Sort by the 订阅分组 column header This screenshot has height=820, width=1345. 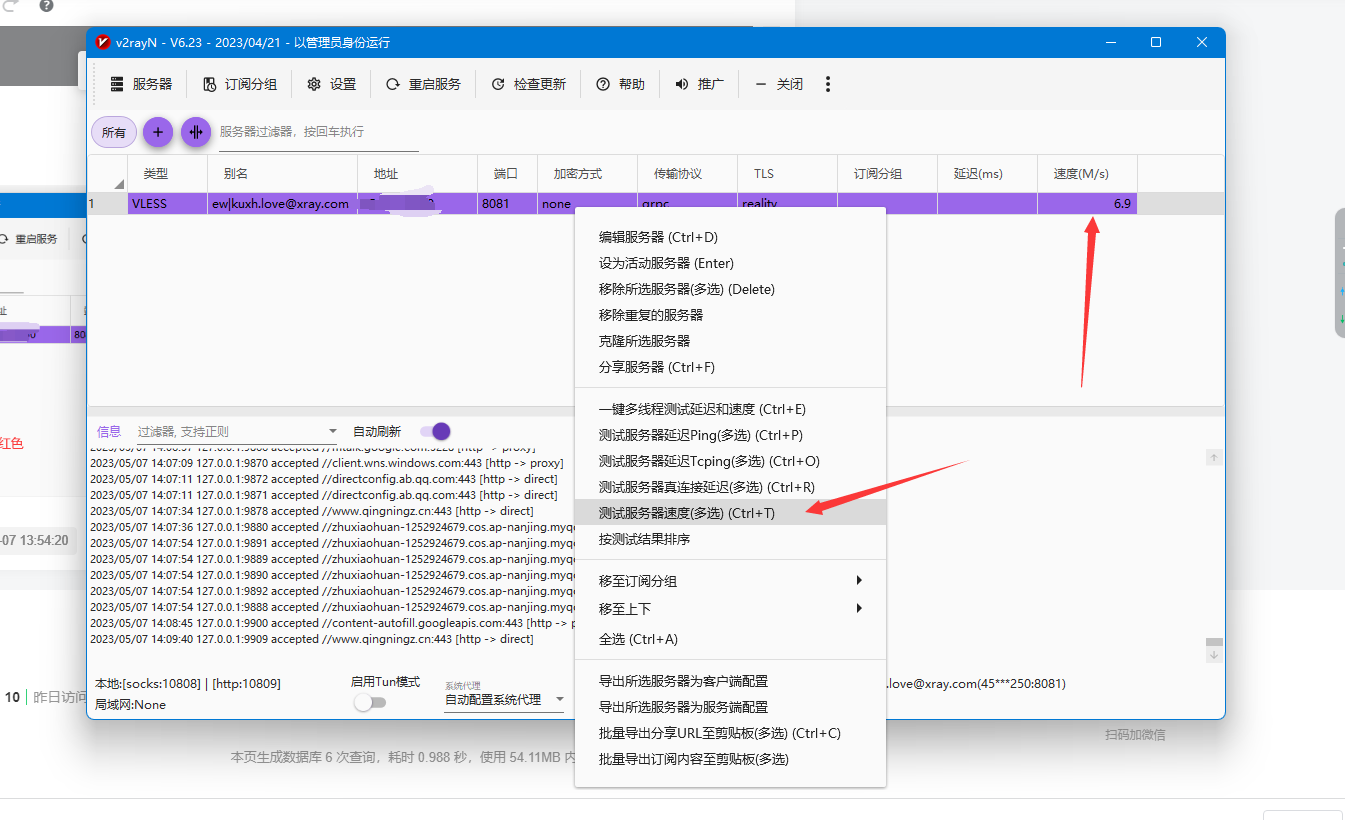888,173
